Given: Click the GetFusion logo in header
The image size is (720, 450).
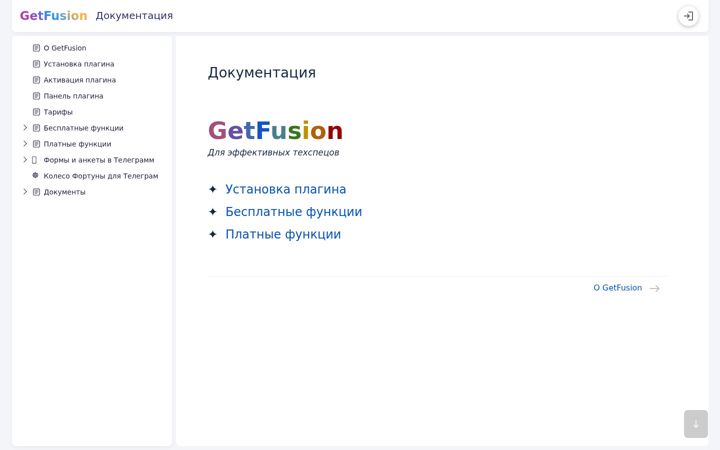Looking at the screenshot, I should [53, 16].
